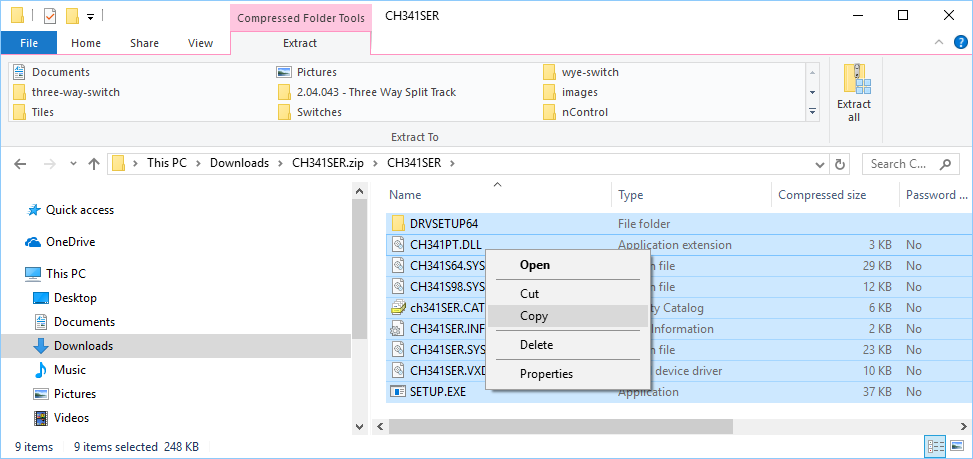Image resolution: width=973 pixels, height=459 pixels.
Task: Select nControl extract destination folder
Action: click(575, 112)
